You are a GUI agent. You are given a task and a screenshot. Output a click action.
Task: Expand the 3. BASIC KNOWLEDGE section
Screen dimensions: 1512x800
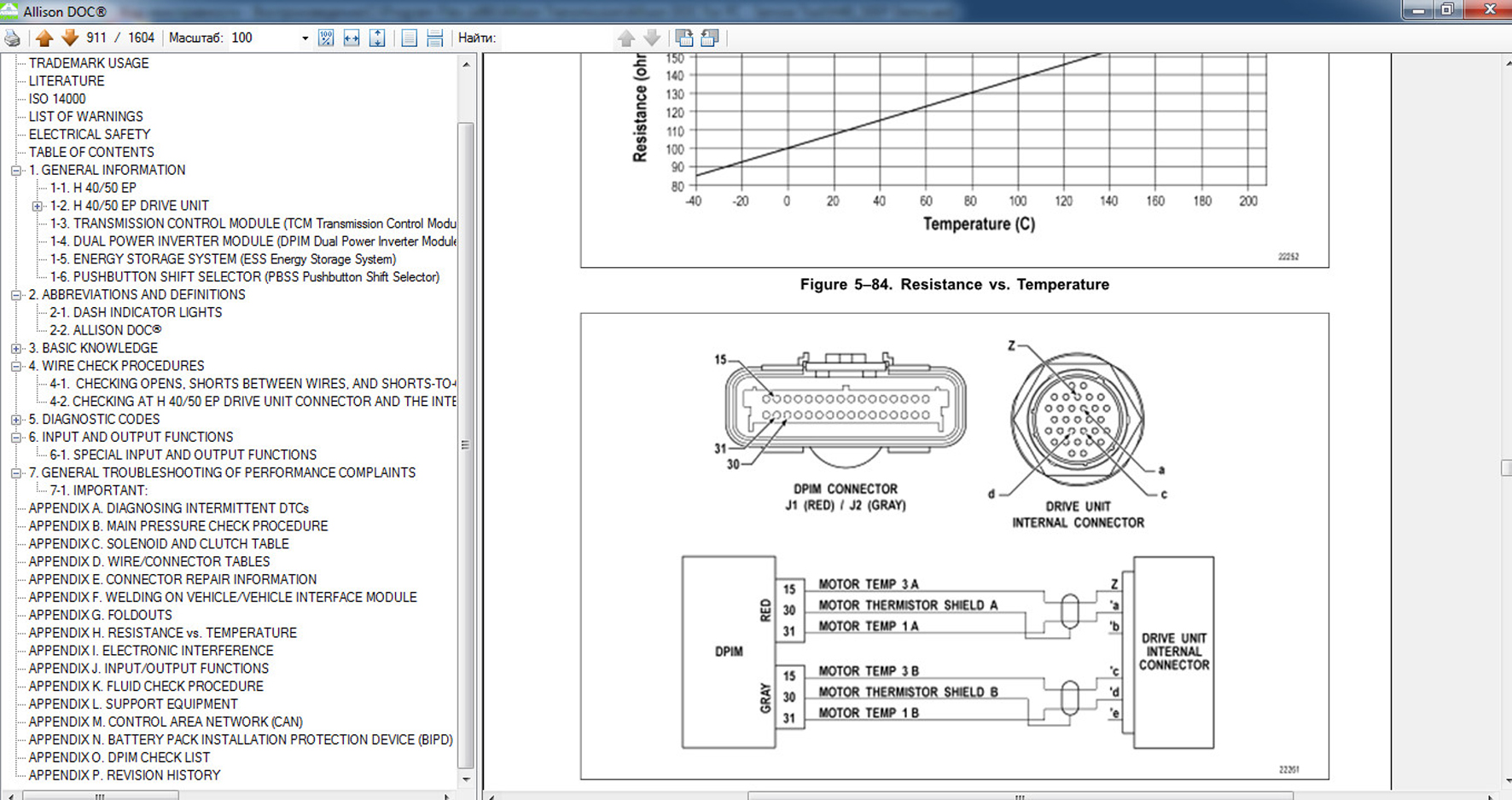(x=16, y=349)
